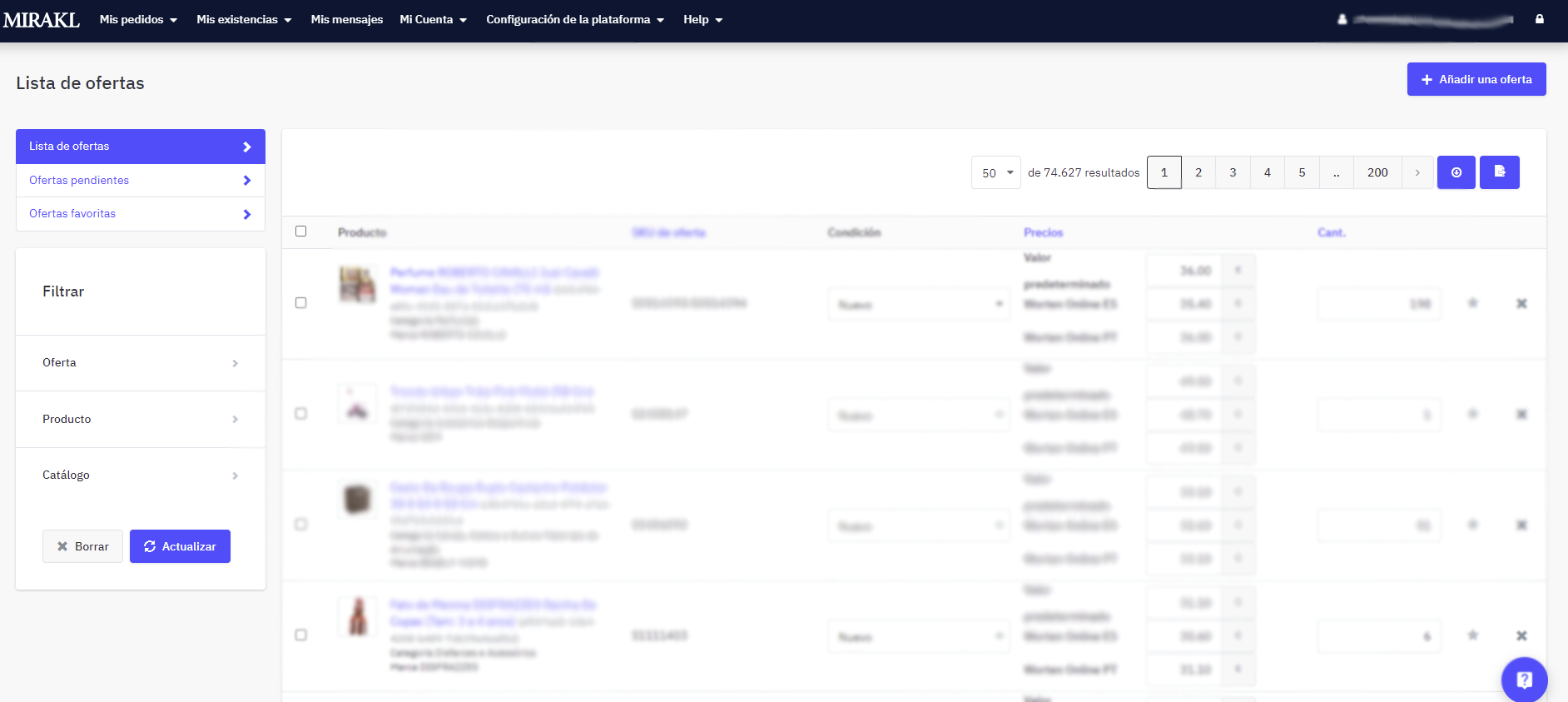Click the Añadir una oferta button
The image size is (1568, 702).
(1476, 79)
